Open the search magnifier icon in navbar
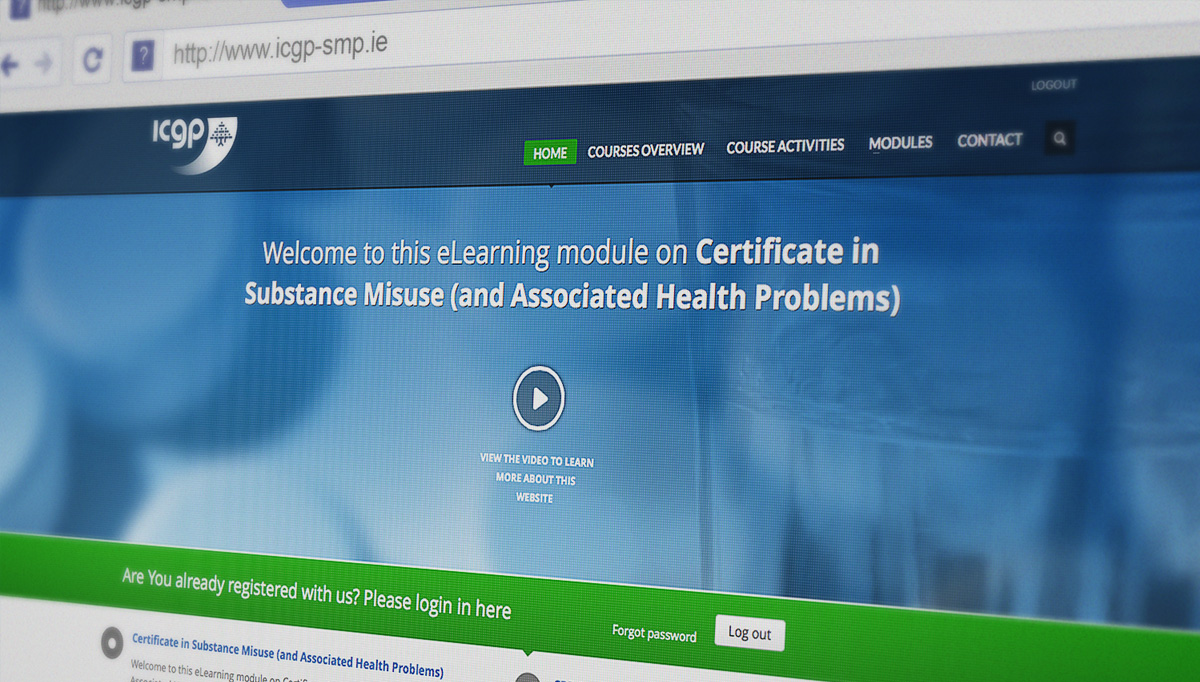1200x682 pixels. 1060,139
